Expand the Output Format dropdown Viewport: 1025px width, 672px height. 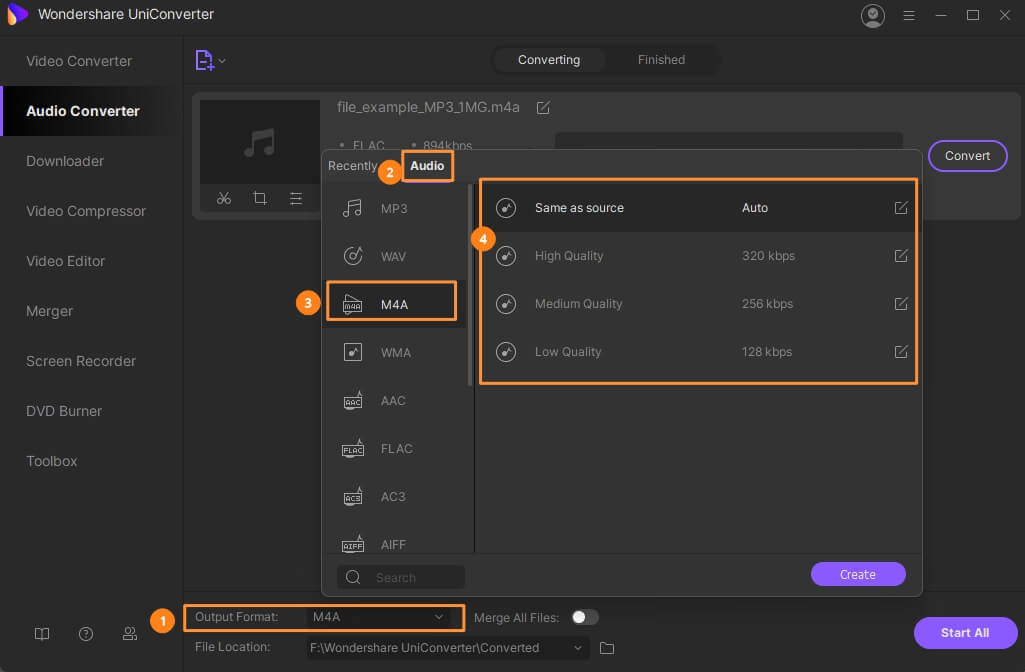coord(438,617)
